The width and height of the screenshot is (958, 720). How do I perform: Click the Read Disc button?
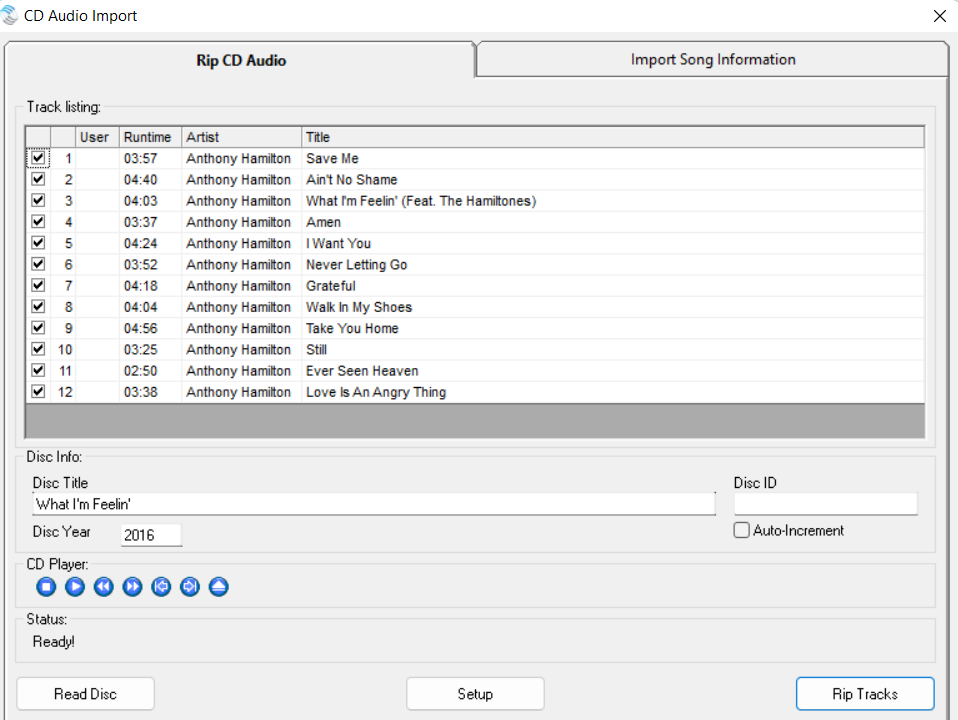pos(85,694)
